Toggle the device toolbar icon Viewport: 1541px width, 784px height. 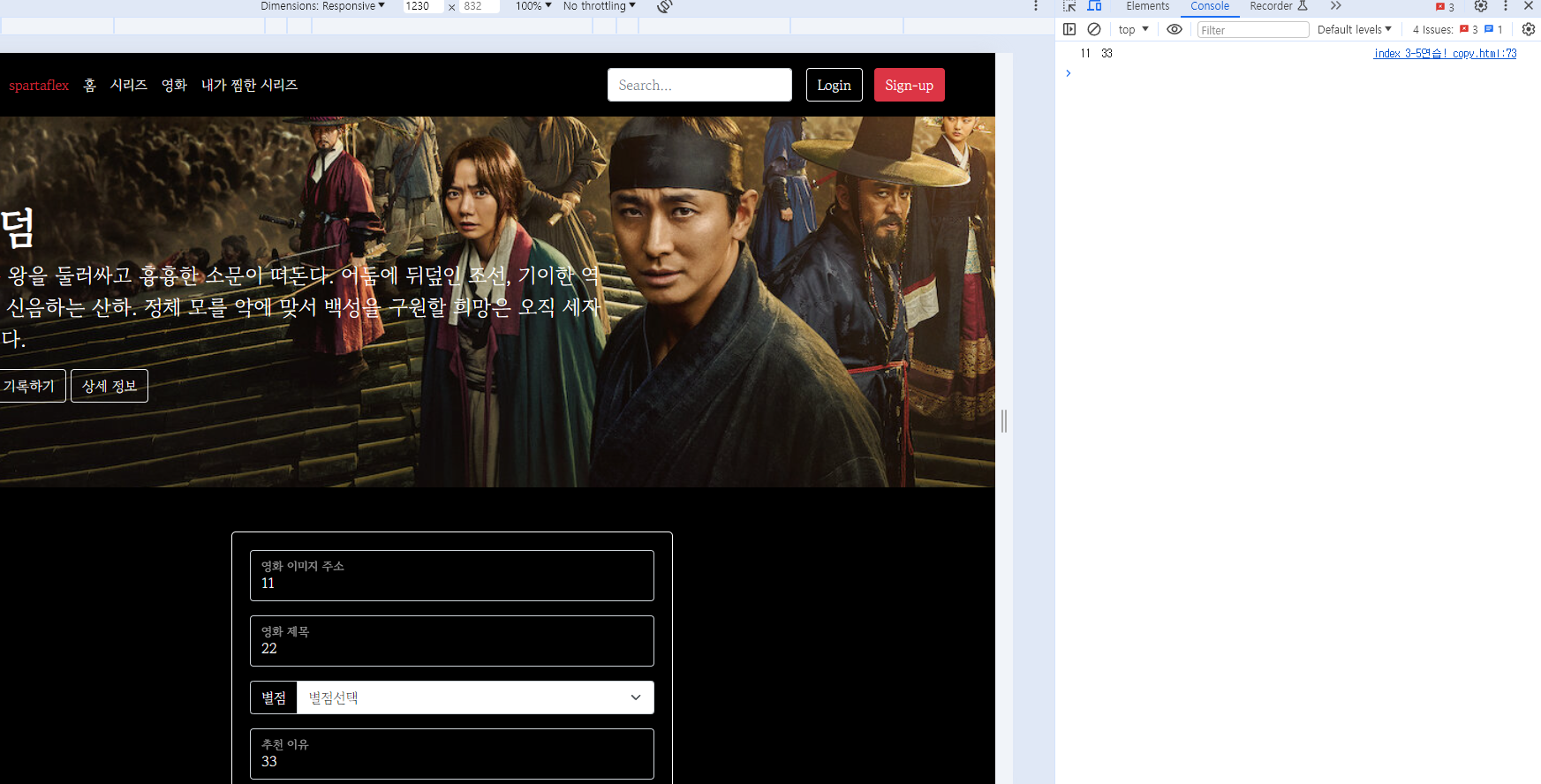tap(1094, 5)
